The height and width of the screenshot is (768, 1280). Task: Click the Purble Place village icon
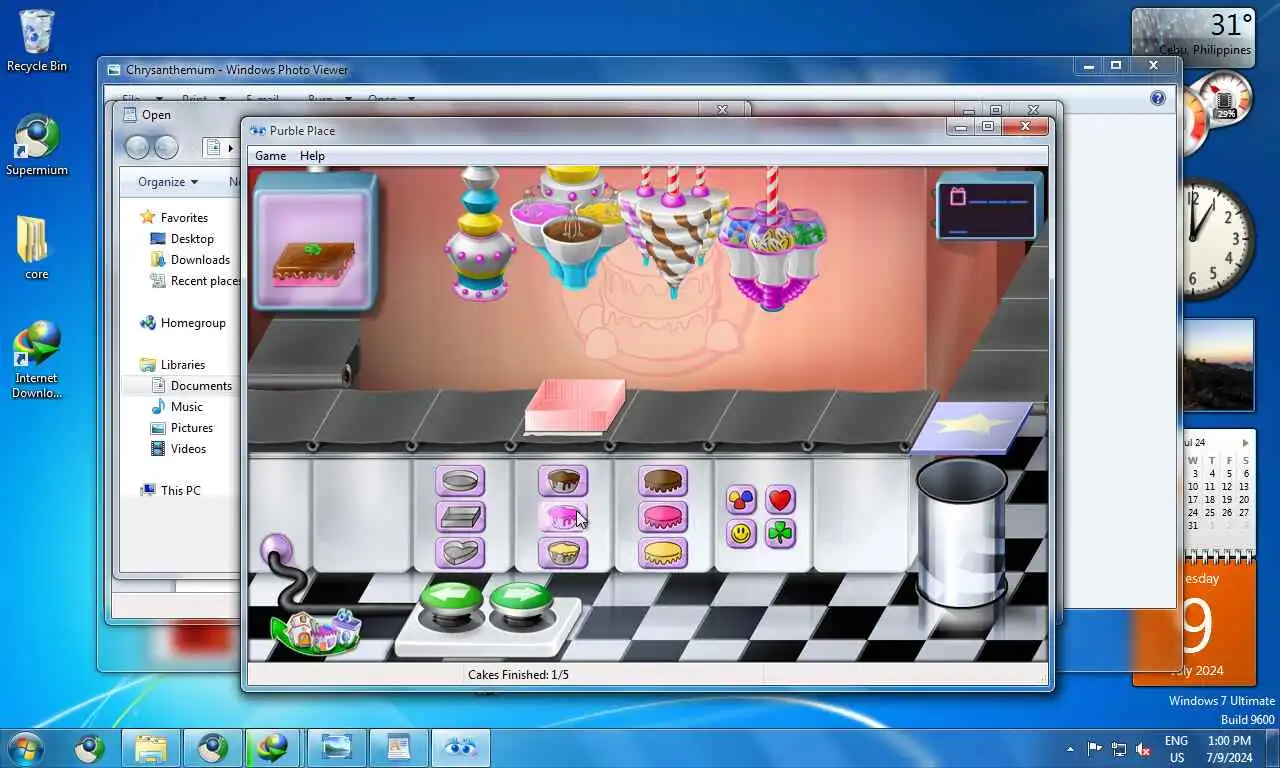(318, 631)
